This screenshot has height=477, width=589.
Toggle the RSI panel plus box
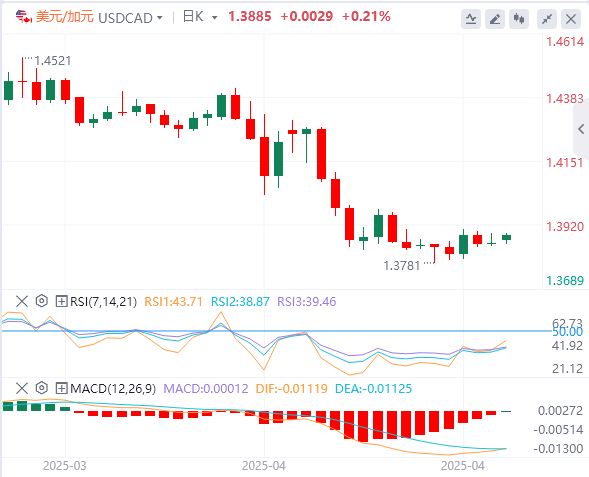tap(61, 301)
